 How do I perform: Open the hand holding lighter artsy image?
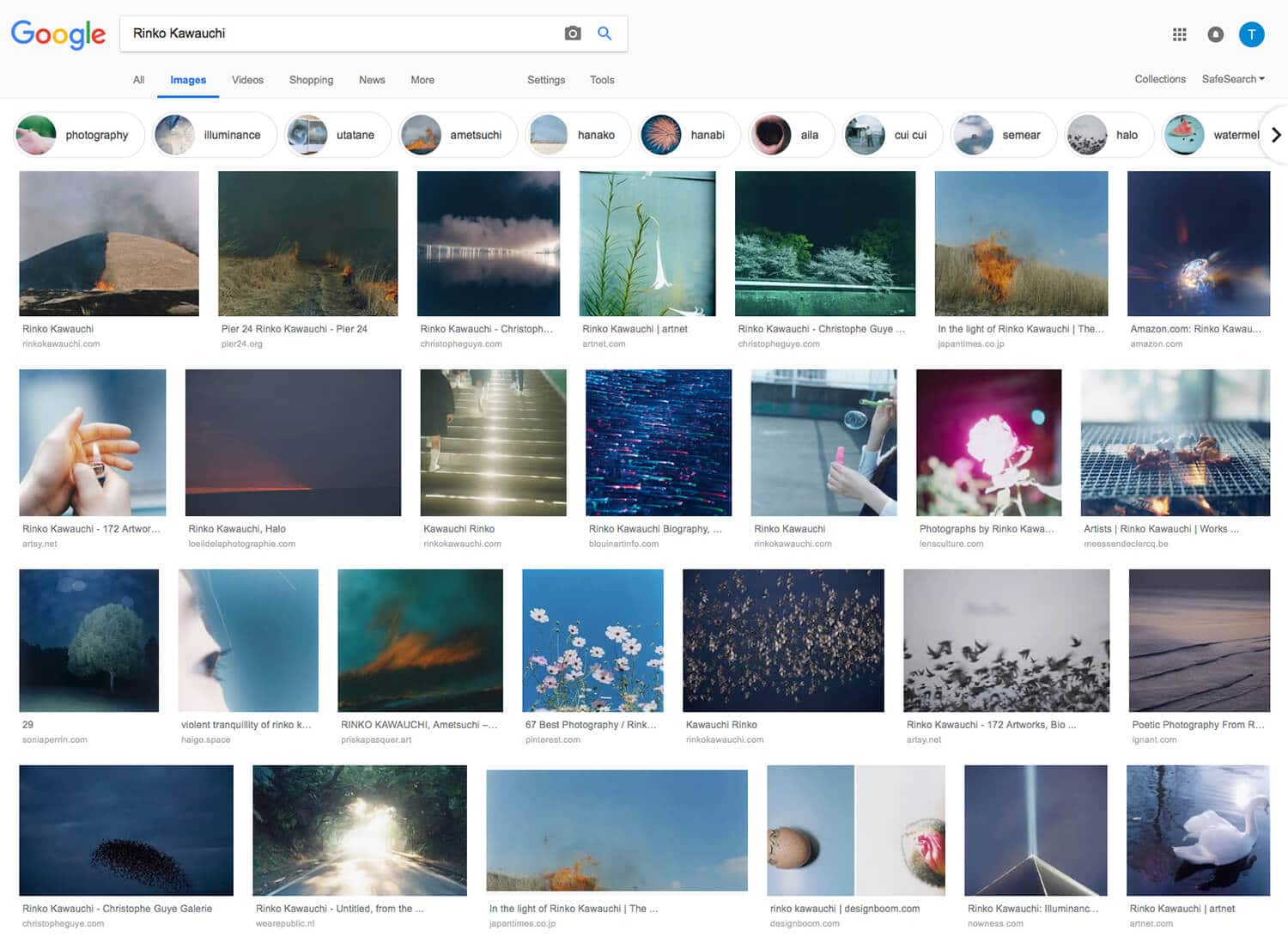click(x=93, y=442)
